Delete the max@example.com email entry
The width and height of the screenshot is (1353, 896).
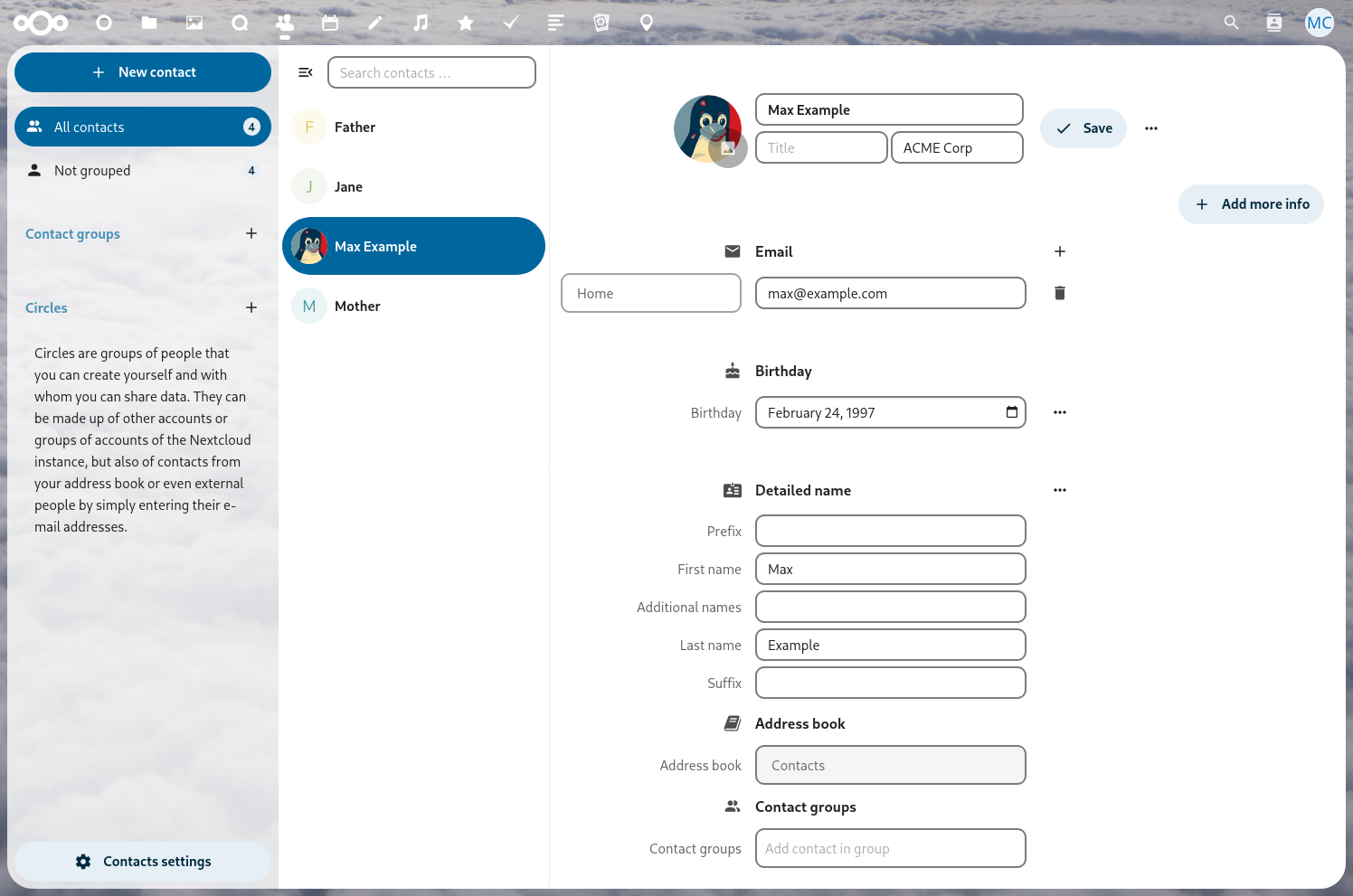click(1060, 293)
